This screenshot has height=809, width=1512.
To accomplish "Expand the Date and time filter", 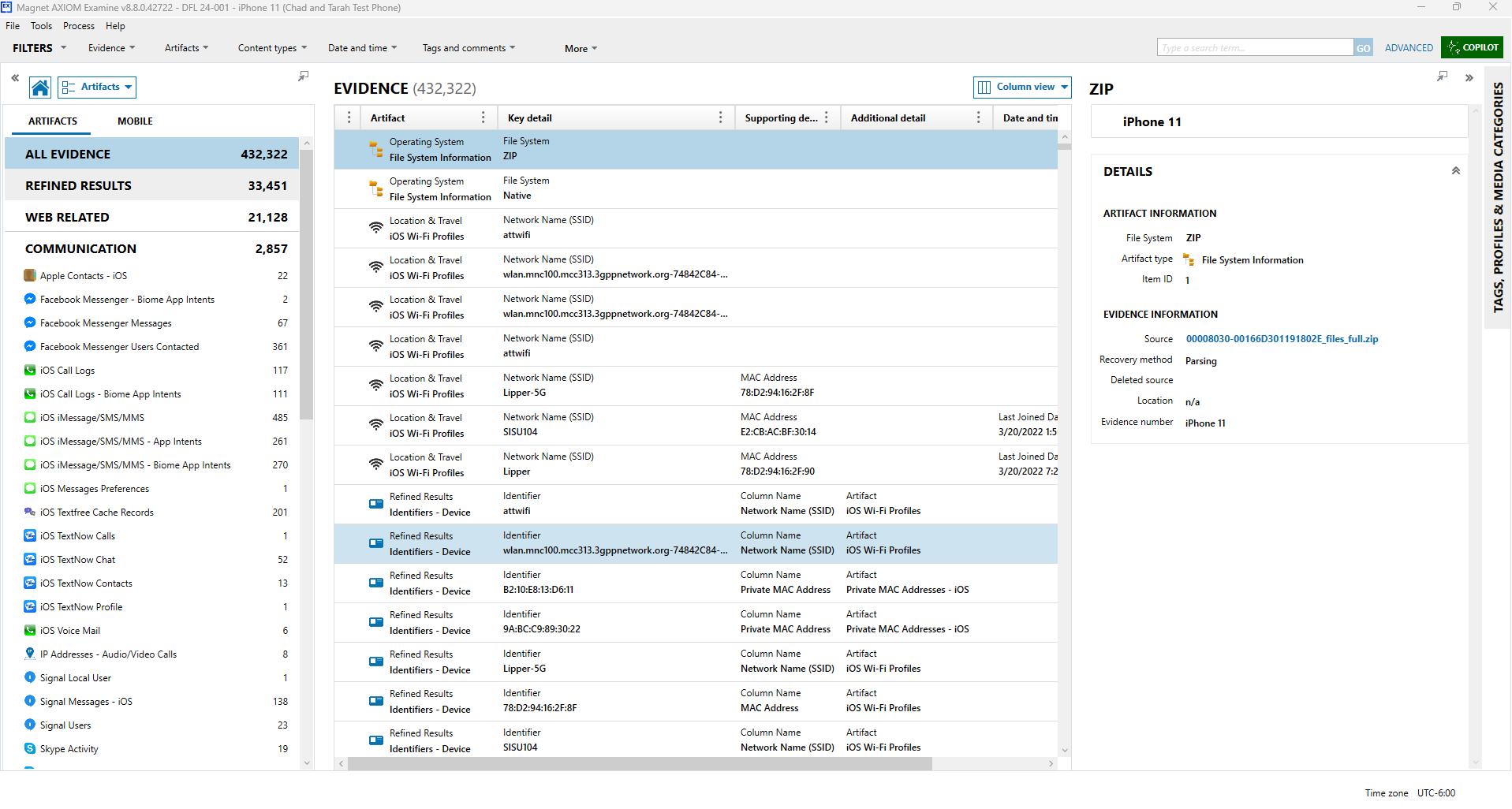I will pyautogui.click(x=362, y=48).
